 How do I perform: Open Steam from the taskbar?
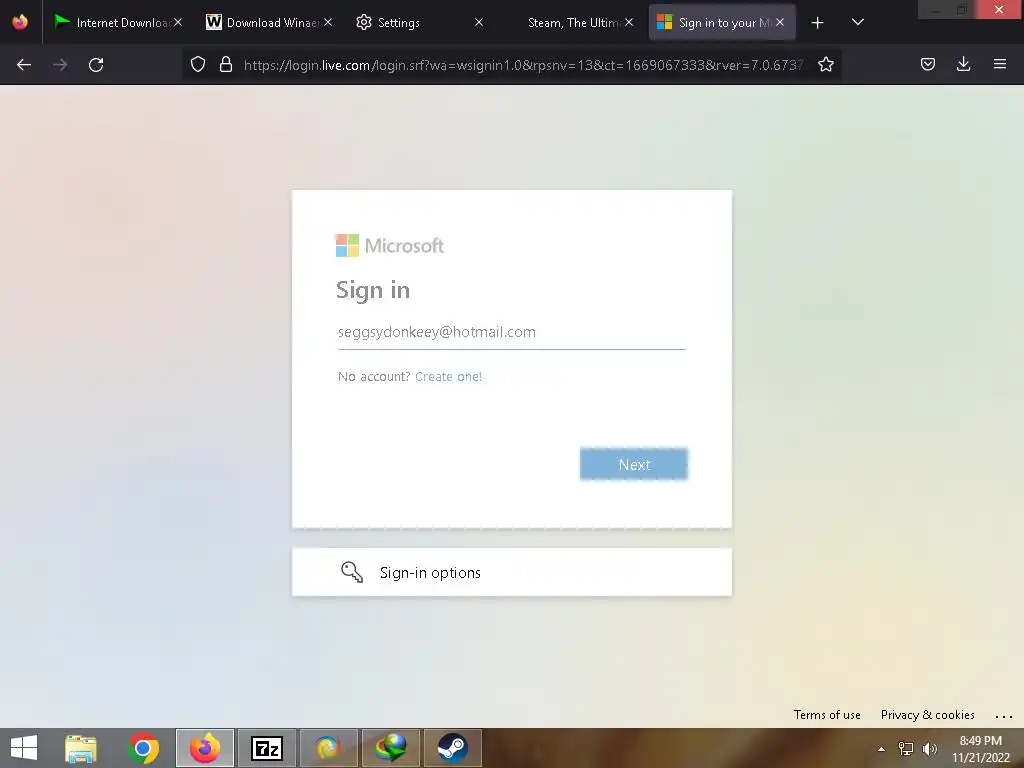(x=453, y=748)
